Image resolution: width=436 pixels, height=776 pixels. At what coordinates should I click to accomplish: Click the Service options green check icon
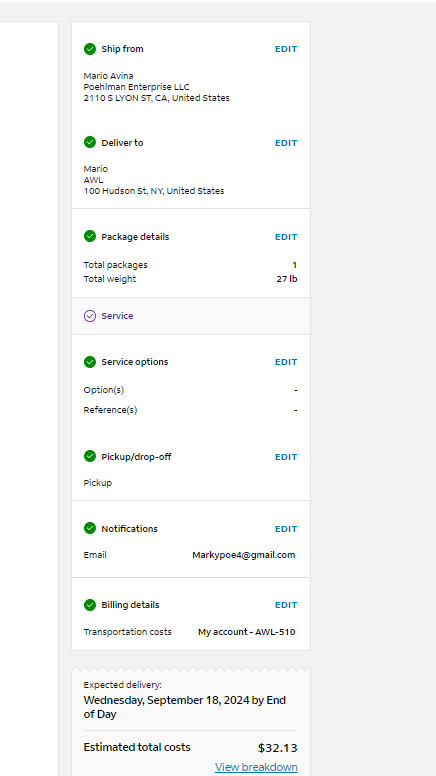[x=90, y=362]
